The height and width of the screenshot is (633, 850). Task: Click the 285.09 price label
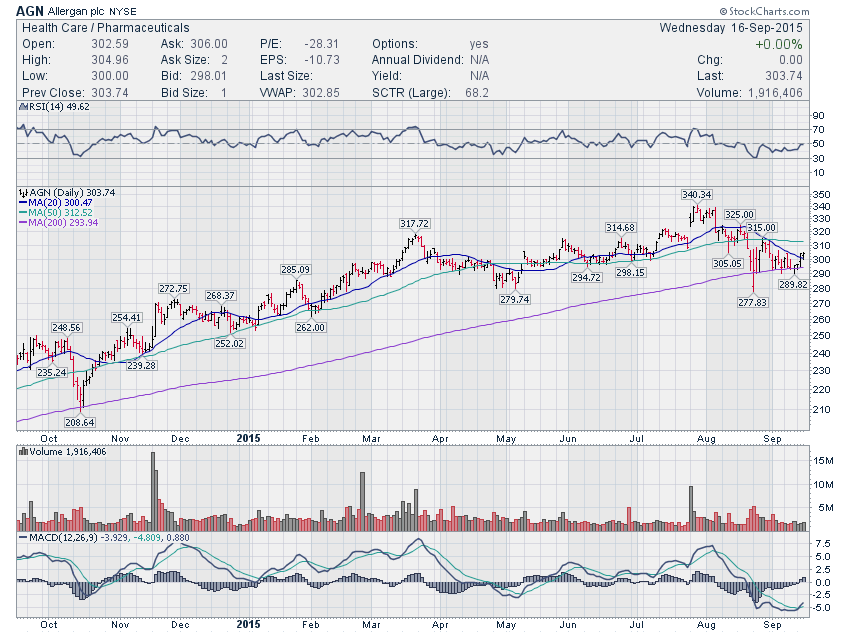click(295, 269)
